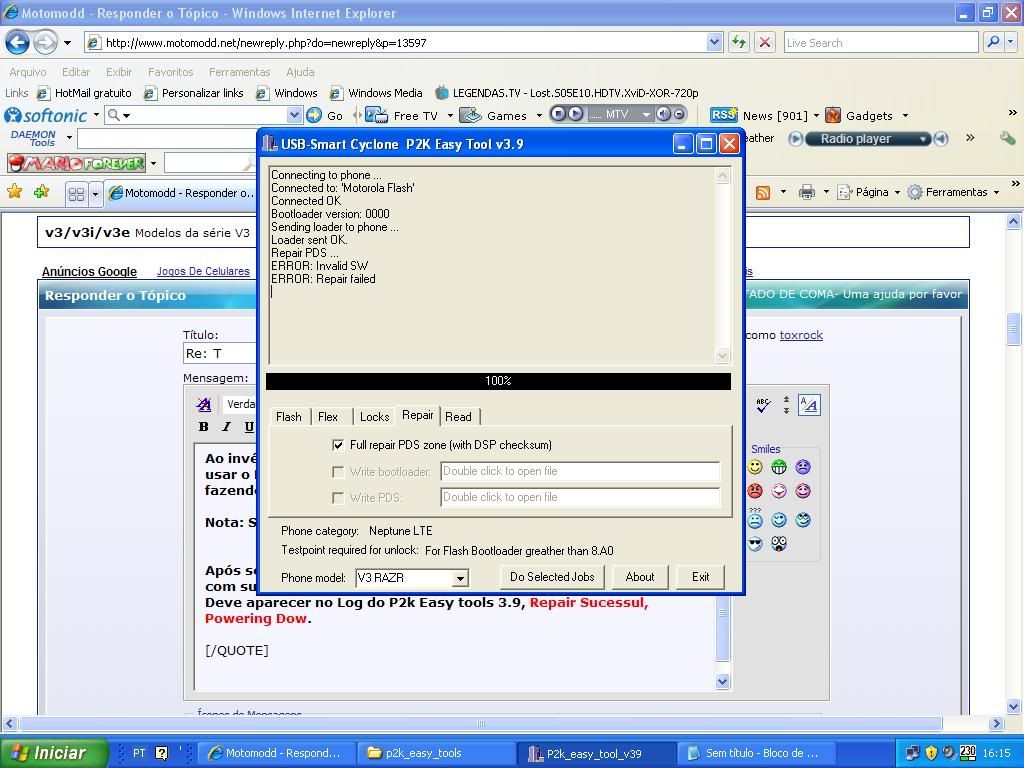Click the Motomodd browser tab

click(182, 193)
